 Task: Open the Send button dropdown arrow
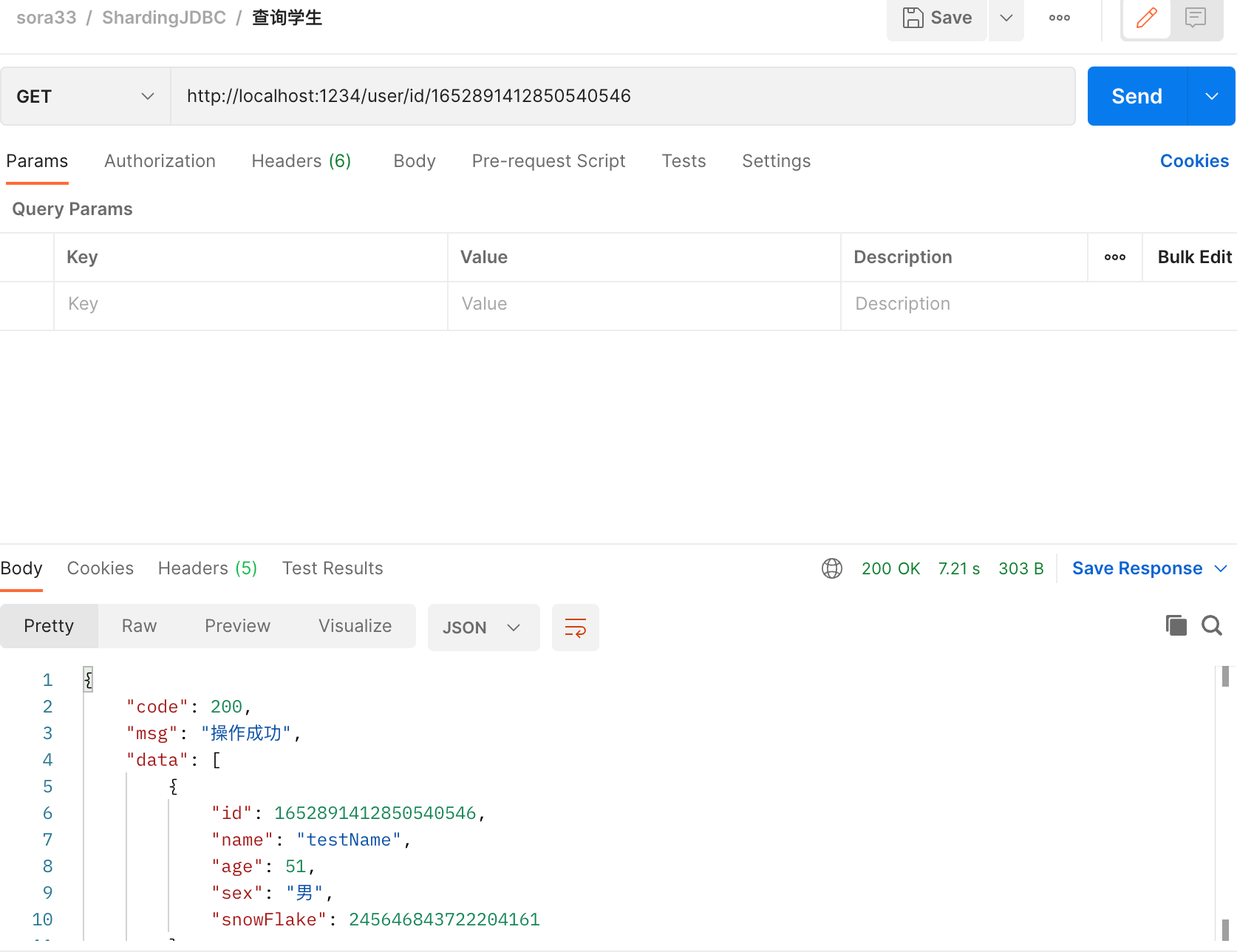pos(1211,96)
